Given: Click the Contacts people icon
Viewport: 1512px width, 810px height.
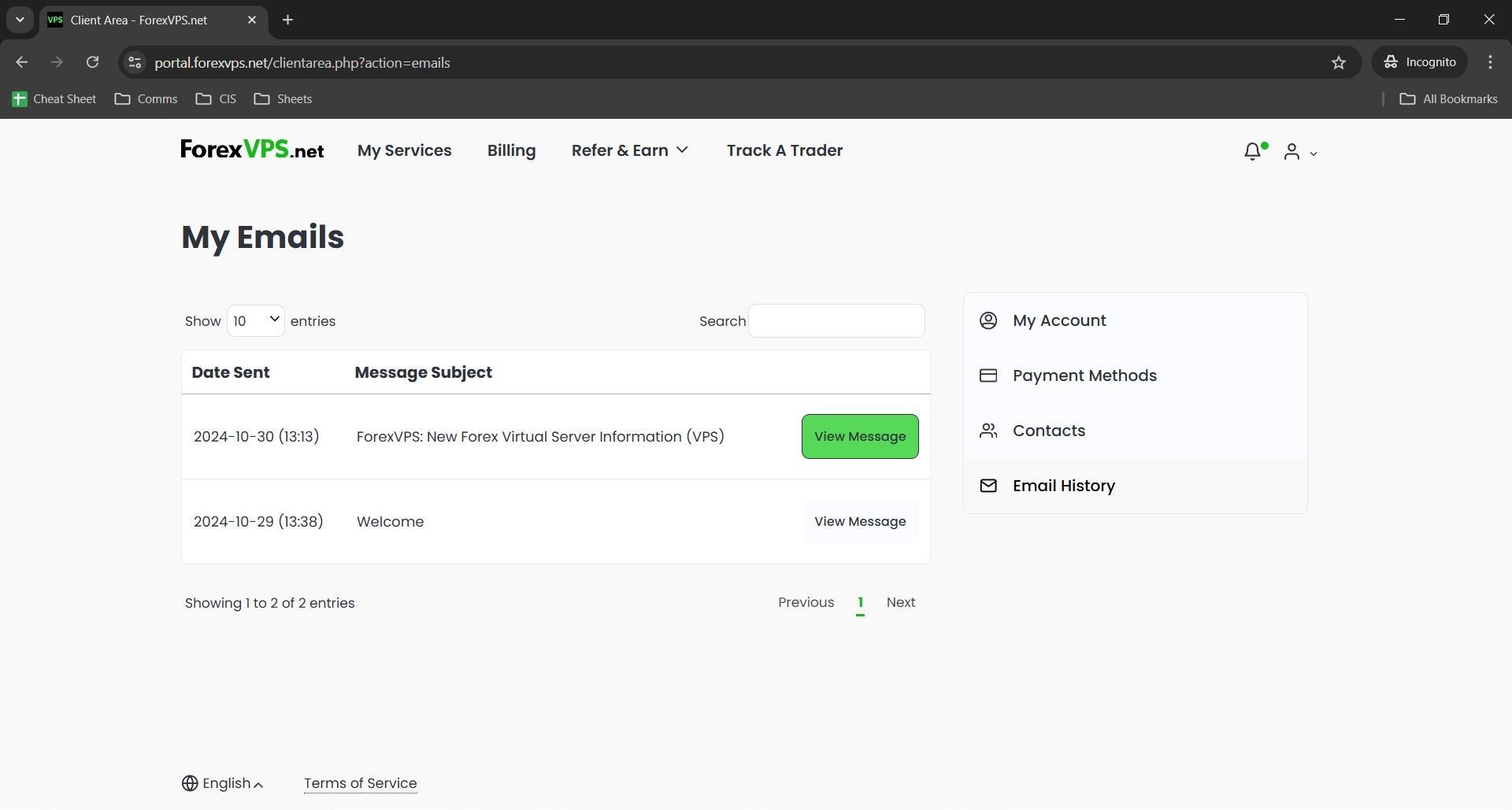Looking at the screenshot, I should coord(988,431).
